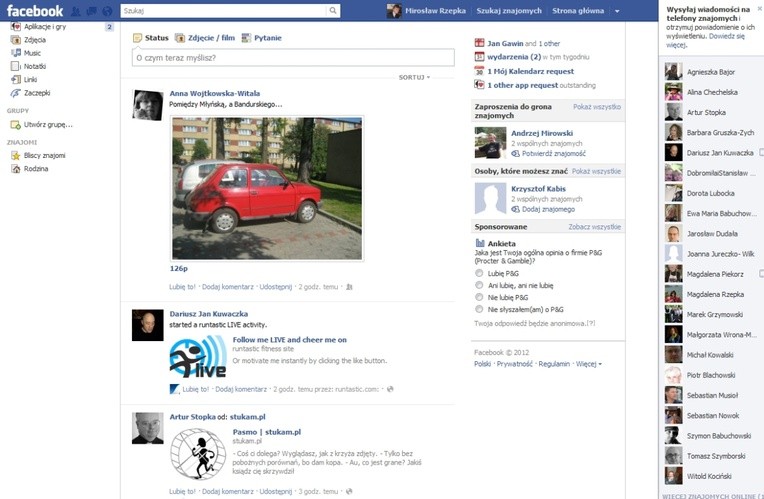The image size is (764, 499).
Task: Select the Status composer tab
Action: click(151, 38)
